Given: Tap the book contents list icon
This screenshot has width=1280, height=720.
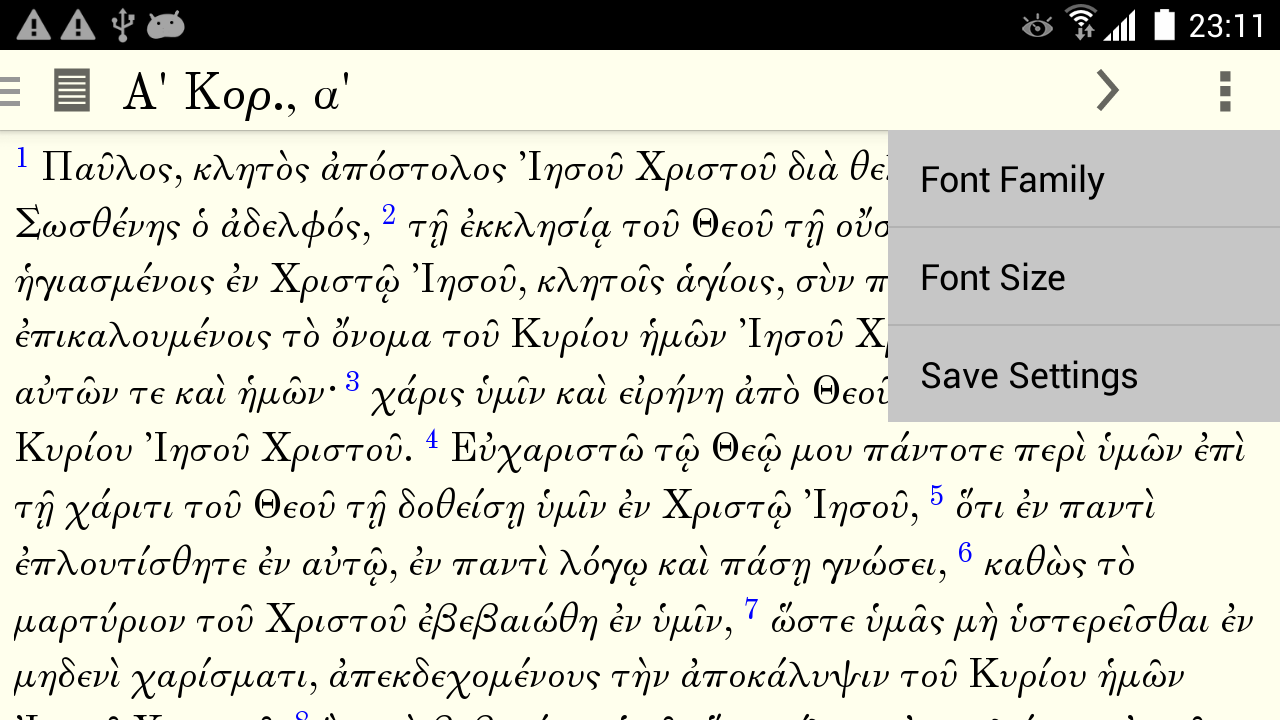Looking at the screenshot, I should pos(72,91).
